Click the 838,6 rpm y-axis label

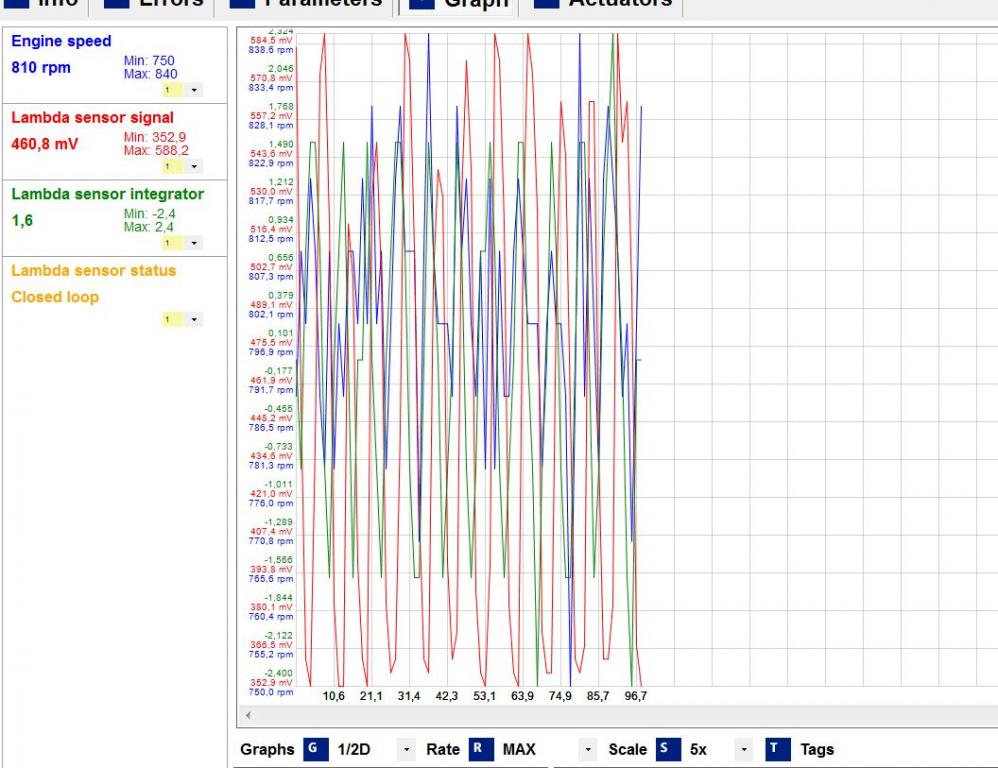pos(271,50)
